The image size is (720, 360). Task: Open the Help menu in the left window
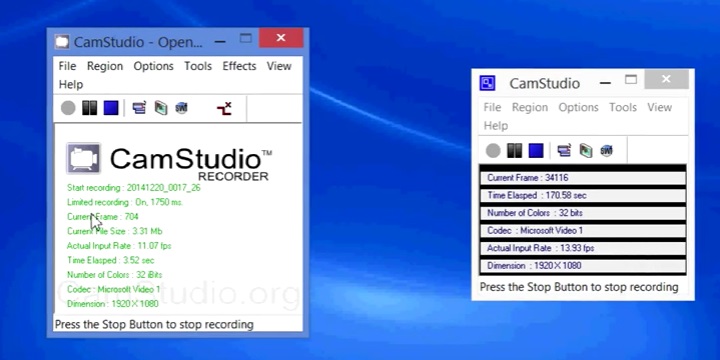[x=71, y=84]
